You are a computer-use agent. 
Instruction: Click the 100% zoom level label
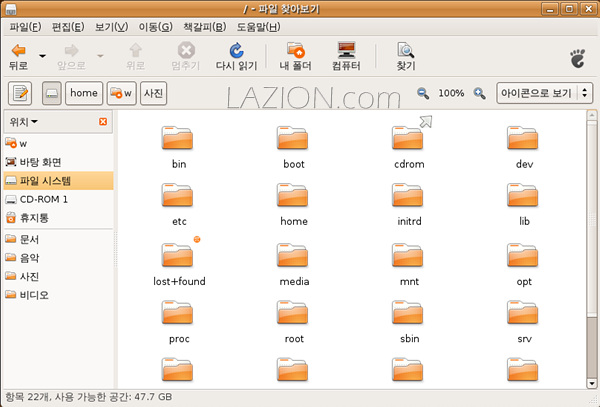[x=451, y=93]
